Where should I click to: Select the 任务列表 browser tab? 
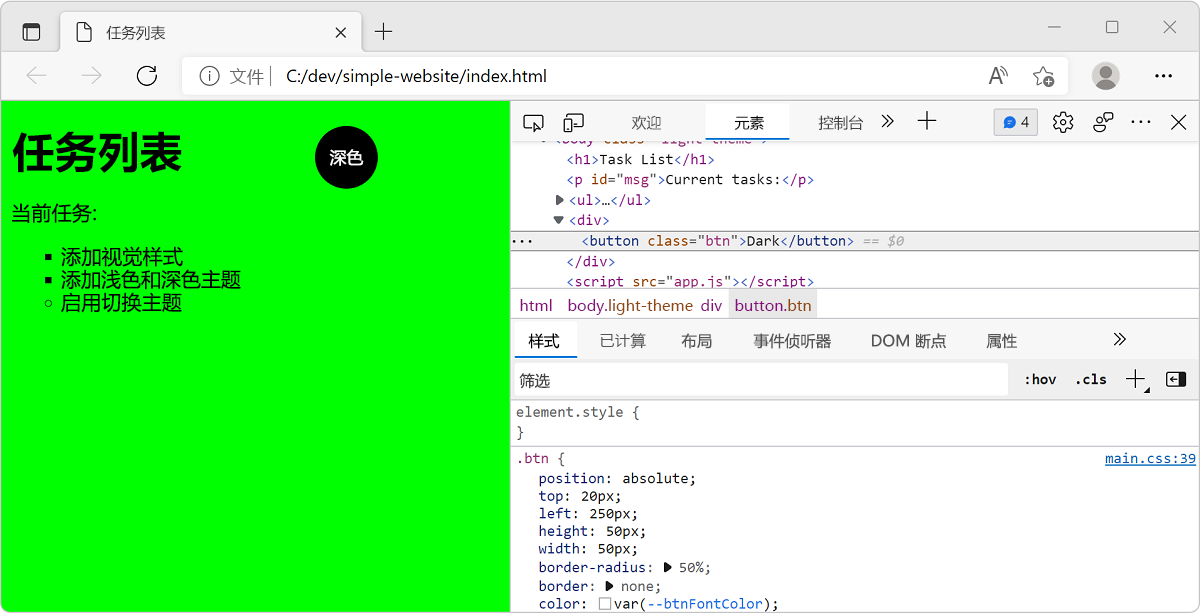(211, 32)
